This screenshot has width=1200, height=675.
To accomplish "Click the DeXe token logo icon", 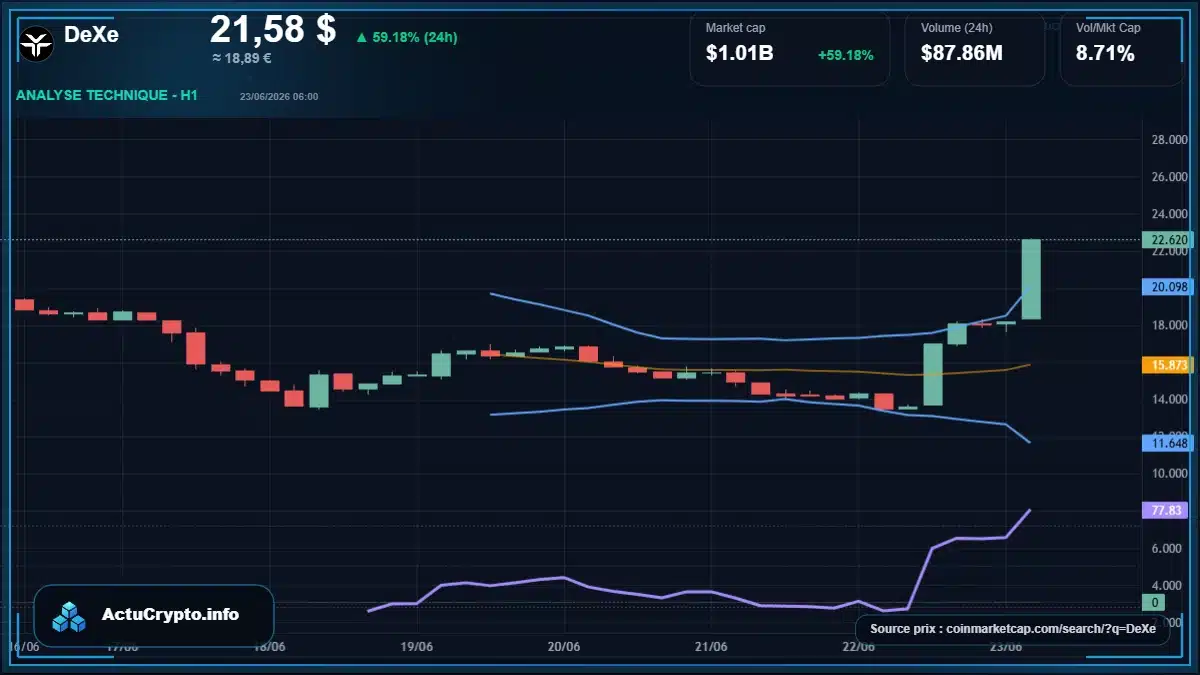I will pyautogui.click(x=37, y=44).
